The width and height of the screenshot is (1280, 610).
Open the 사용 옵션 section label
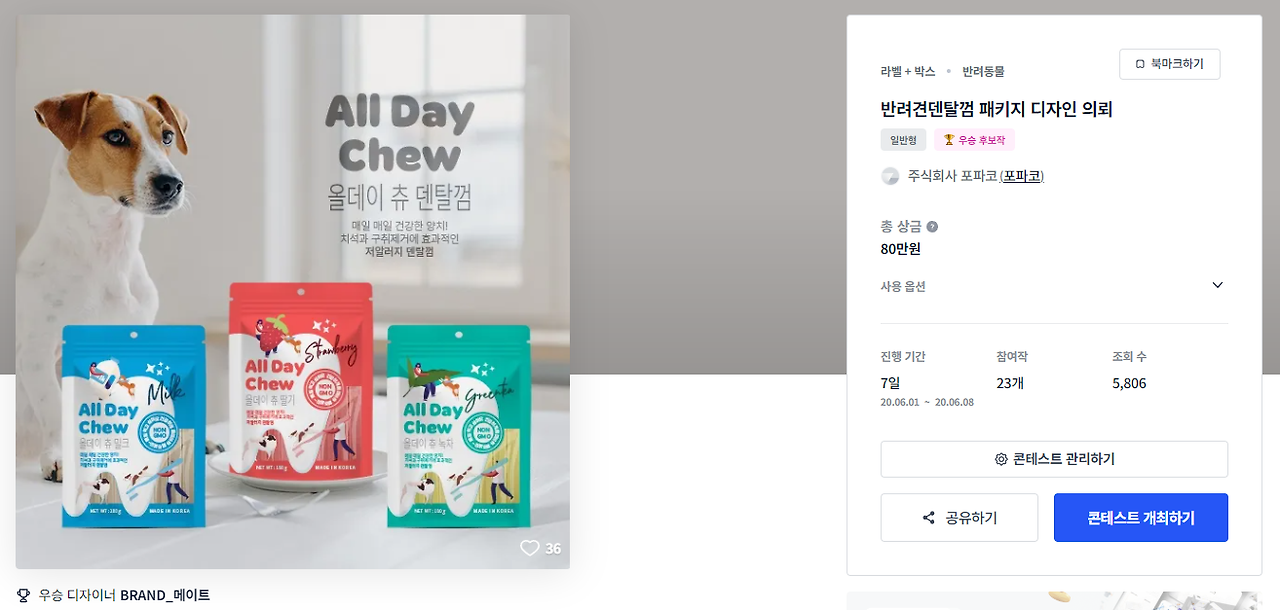[903, 286]
